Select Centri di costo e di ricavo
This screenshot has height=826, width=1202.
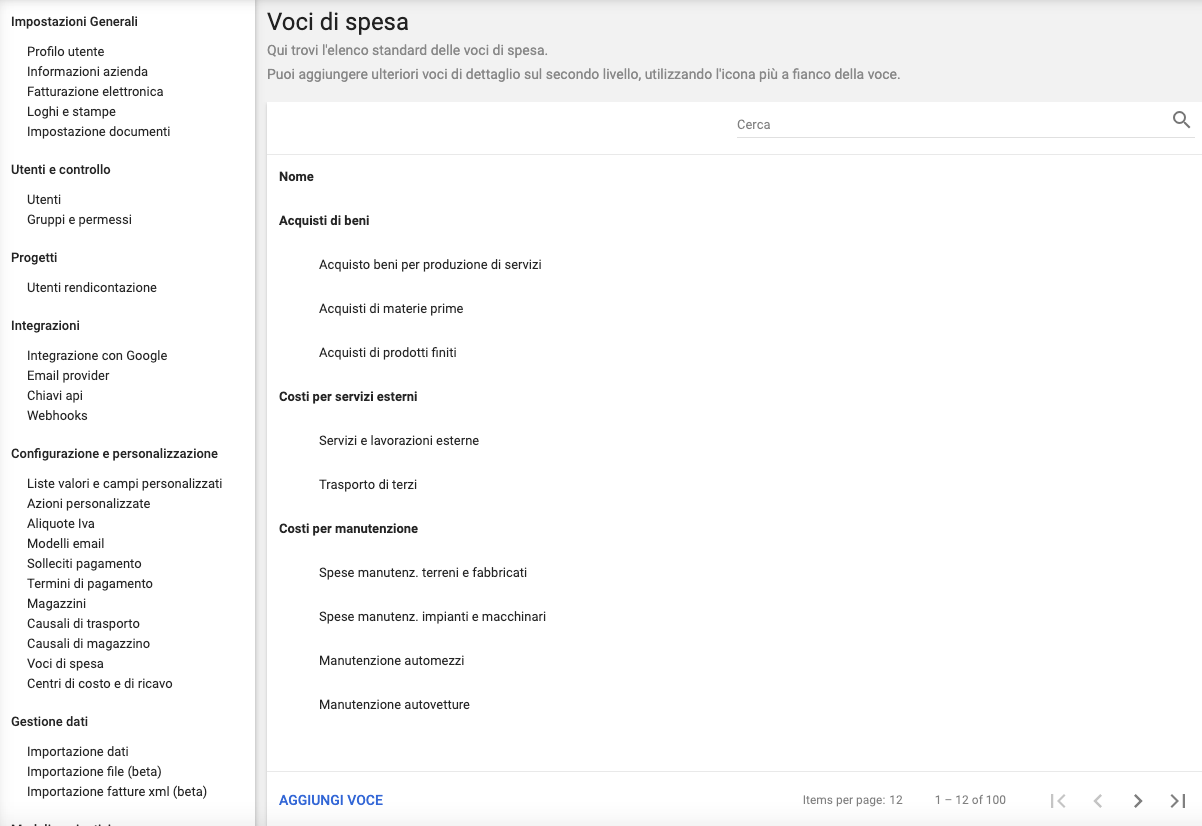coord(99,684)
